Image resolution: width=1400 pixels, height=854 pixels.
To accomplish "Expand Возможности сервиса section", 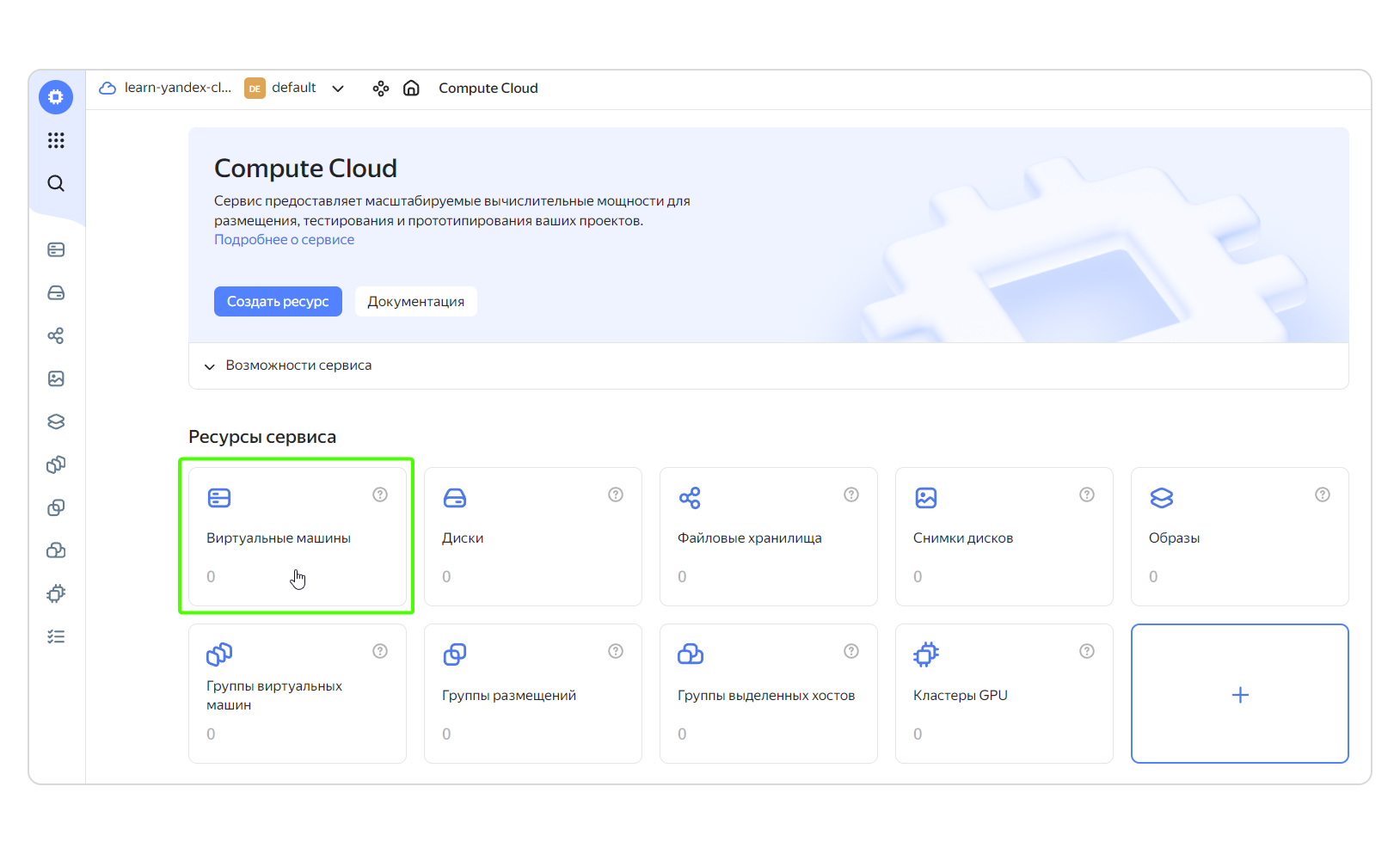I will point(768,366).
